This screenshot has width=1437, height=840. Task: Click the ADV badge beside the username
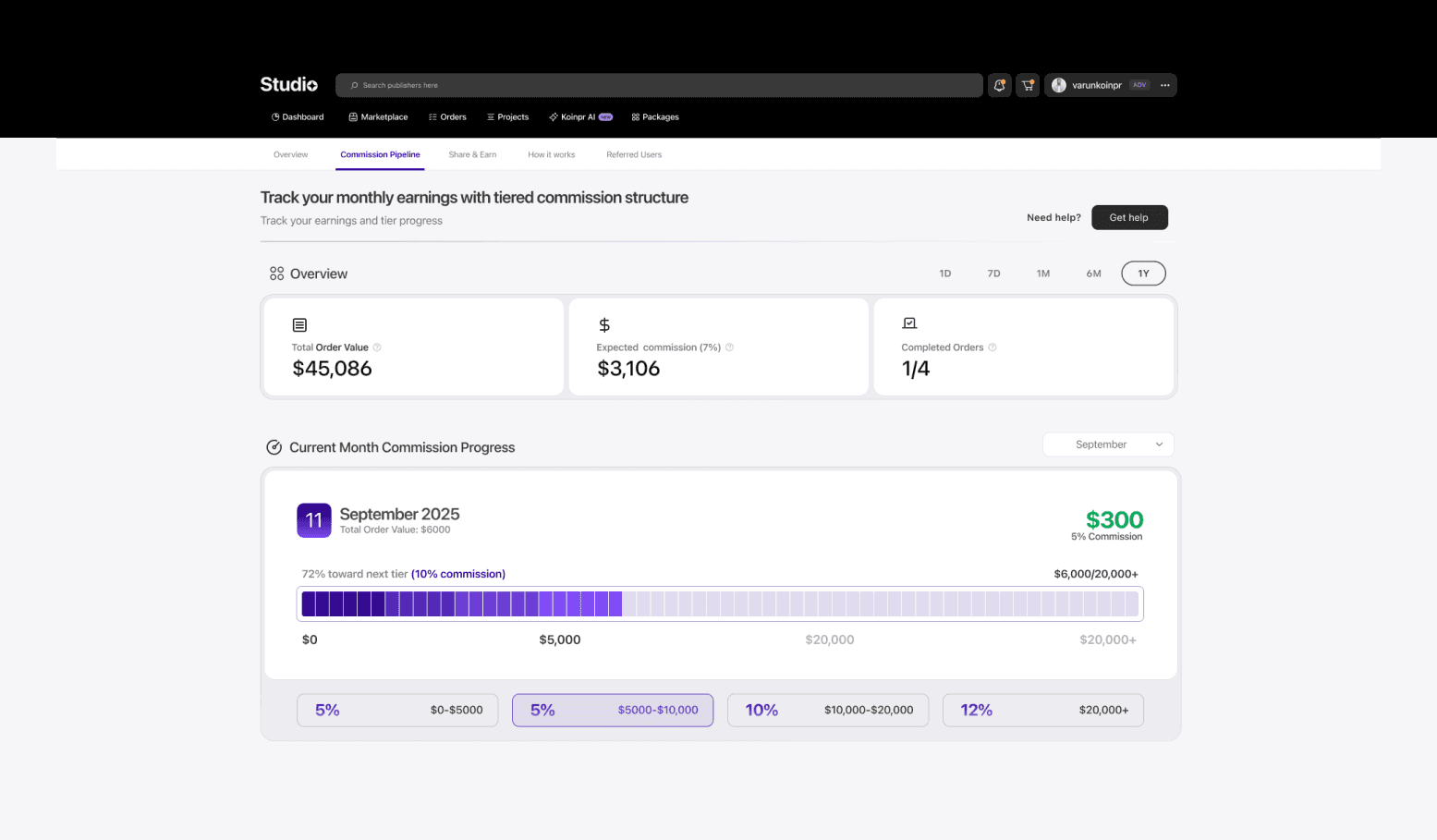pos(1139,85)
